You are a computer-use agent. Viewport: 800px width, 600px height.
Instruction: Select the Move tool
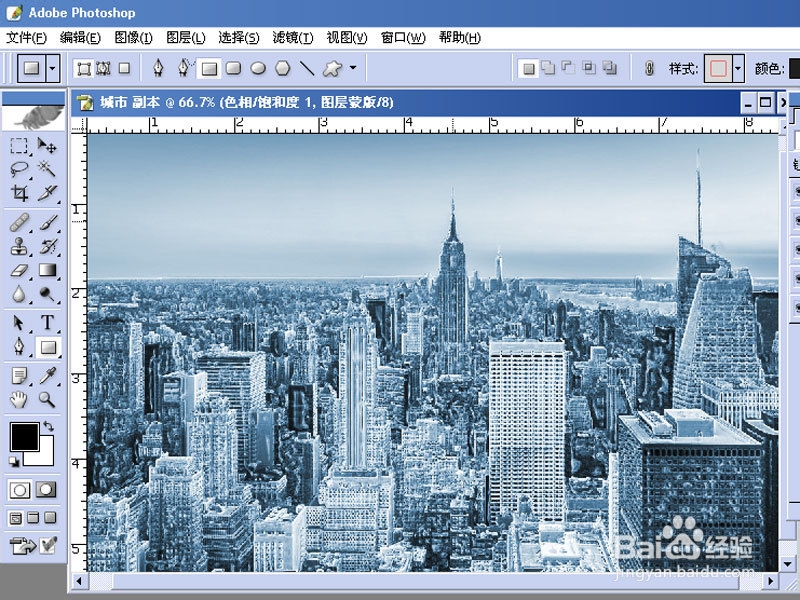(47, 146)
